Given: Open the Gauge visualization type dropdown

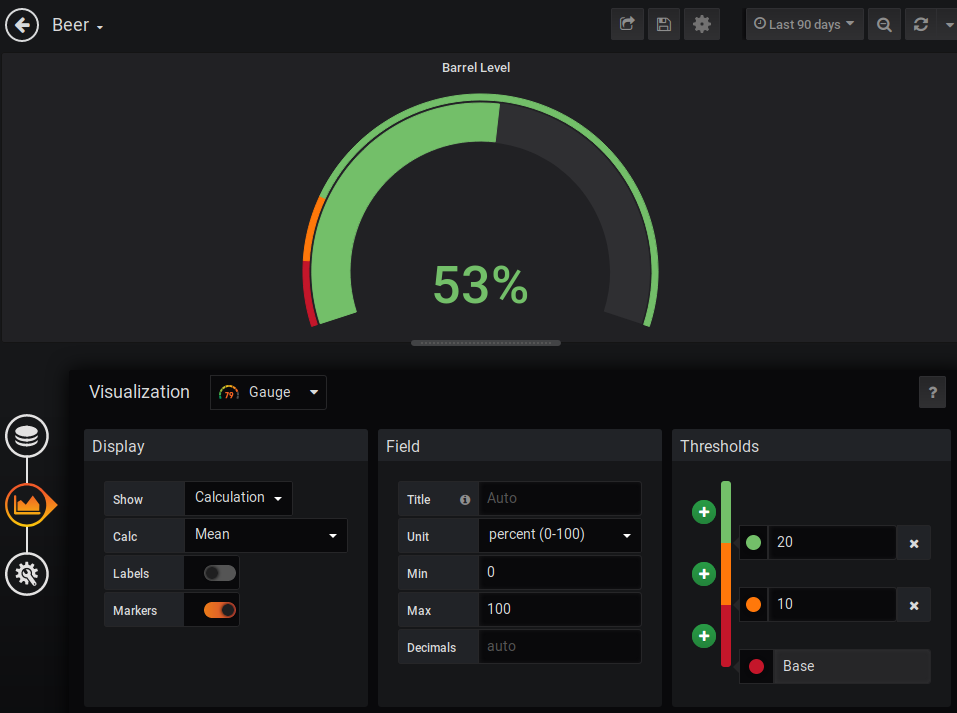Looking at the screenshot, I should tap(268, 392).
